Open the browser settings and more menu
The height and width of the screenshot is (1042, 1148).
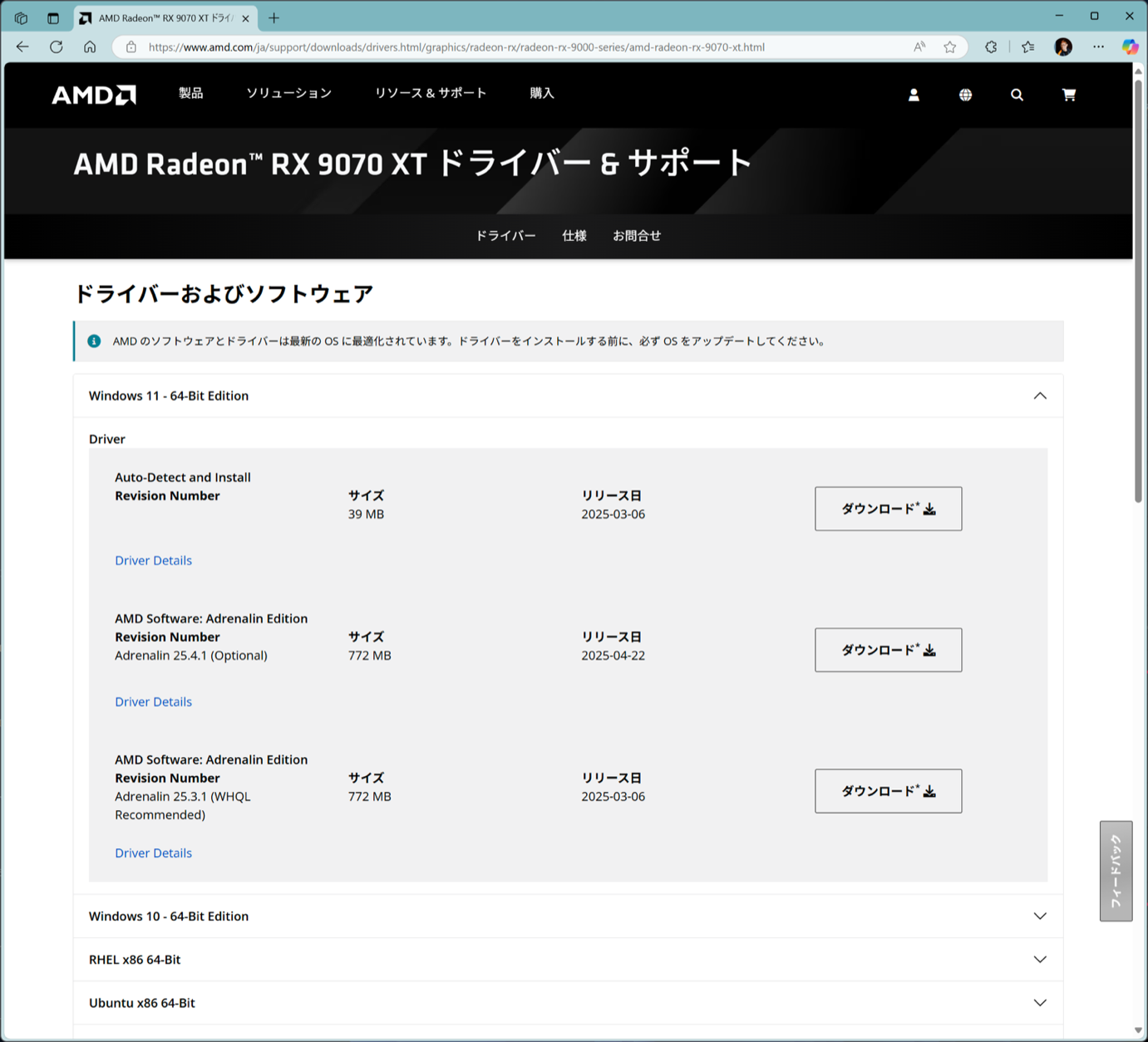coord(1098,47)
